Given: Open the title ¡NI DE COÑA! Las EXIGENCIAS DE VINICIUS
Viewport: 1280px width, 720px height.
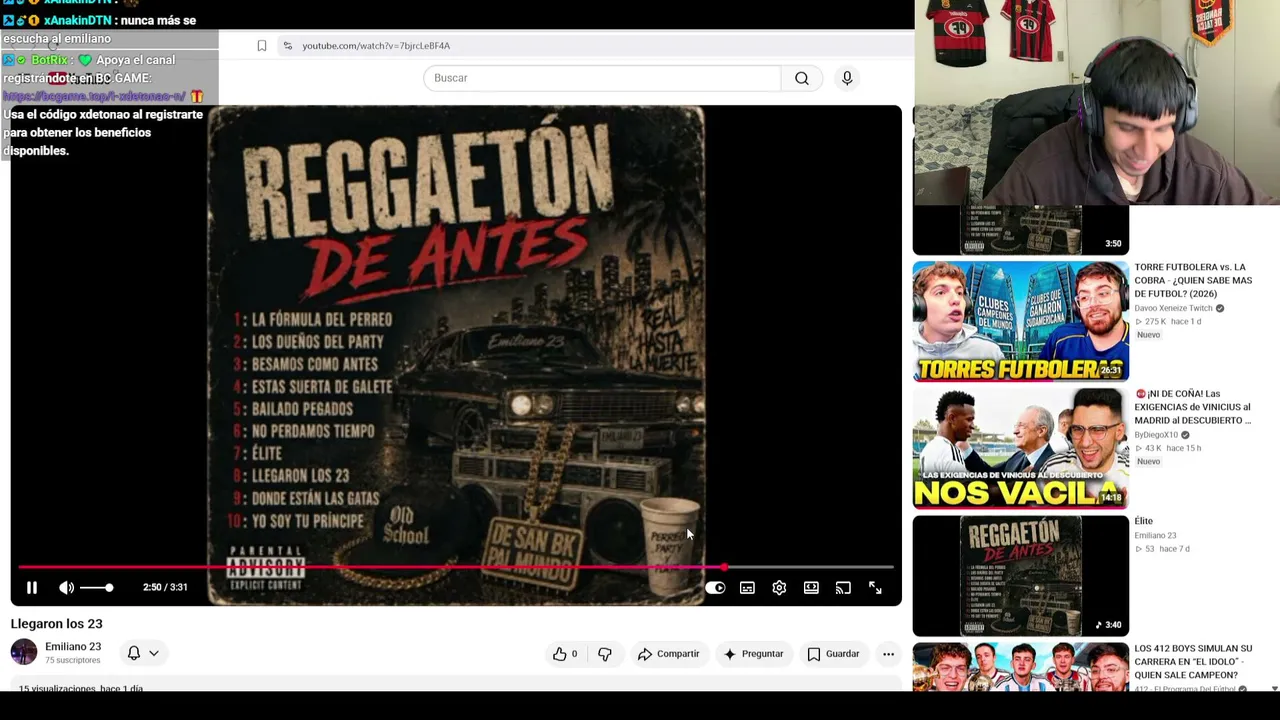Looking at the screenshot, I should coord(1193,407).
